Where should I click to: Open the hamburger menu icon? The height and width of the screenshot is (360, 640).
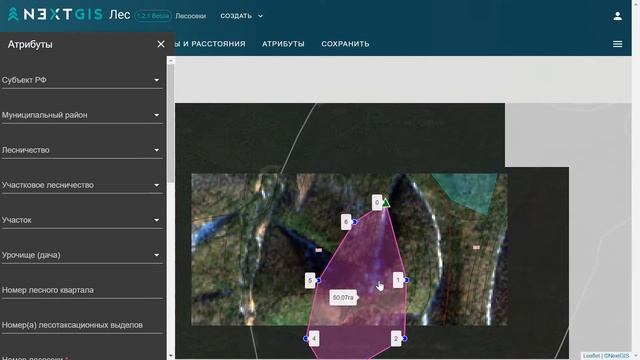(617, 44)
